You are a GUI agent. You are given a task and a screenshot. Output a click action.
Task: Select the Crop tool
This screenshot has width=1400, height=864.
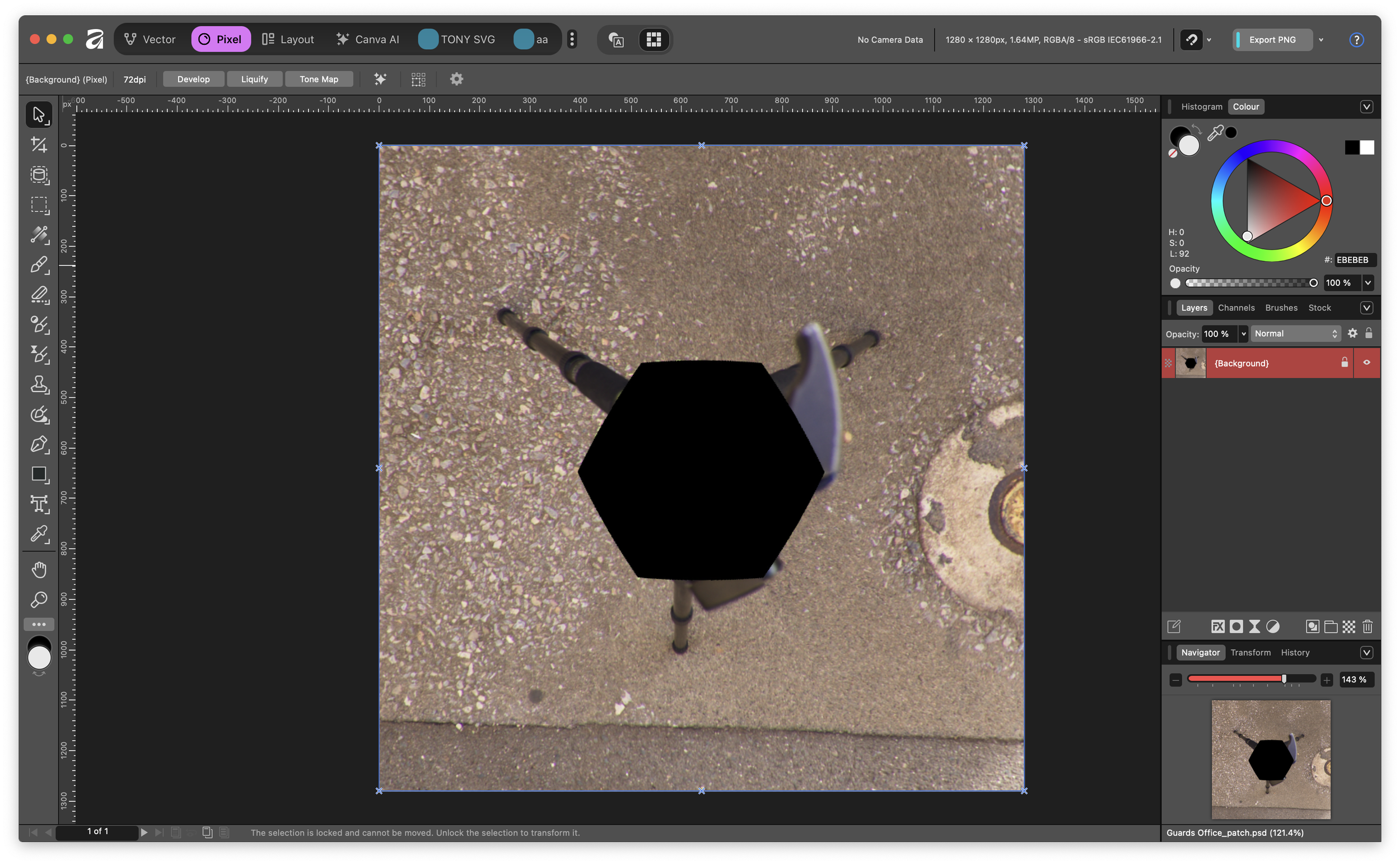pyautogui.click(x=39, y=145)
